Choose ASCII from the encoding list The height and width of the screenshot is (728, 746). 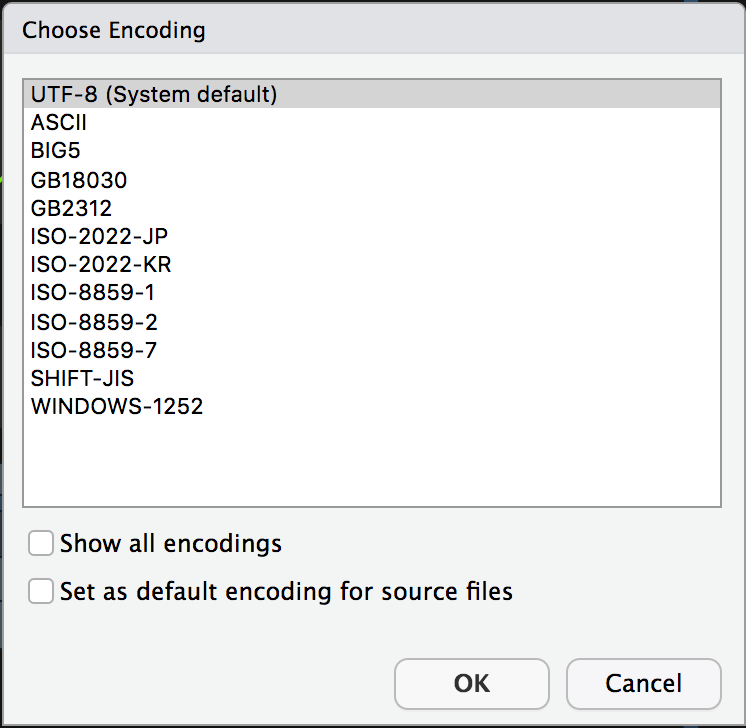(x=59, y=124)
